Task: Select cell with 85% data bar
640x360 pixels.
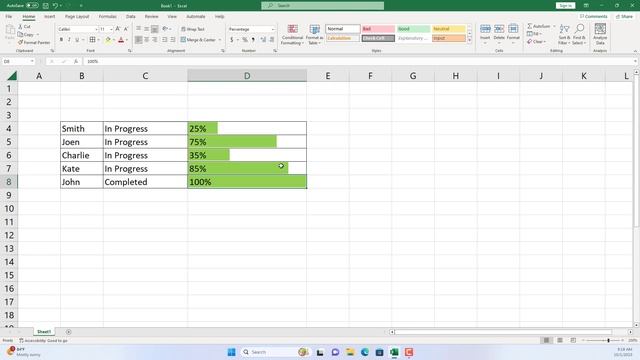Action: pyautogui.click(x=247, y=169)
